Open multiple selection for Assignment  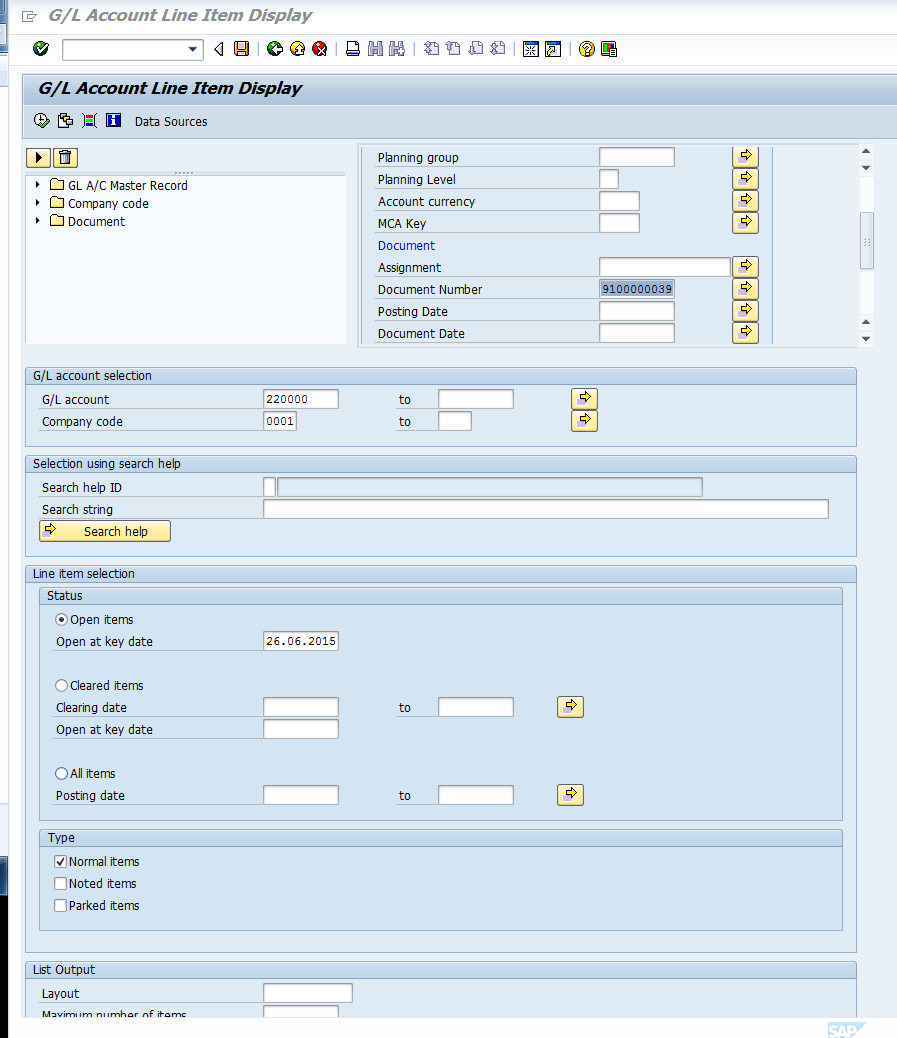click(745, 267)
